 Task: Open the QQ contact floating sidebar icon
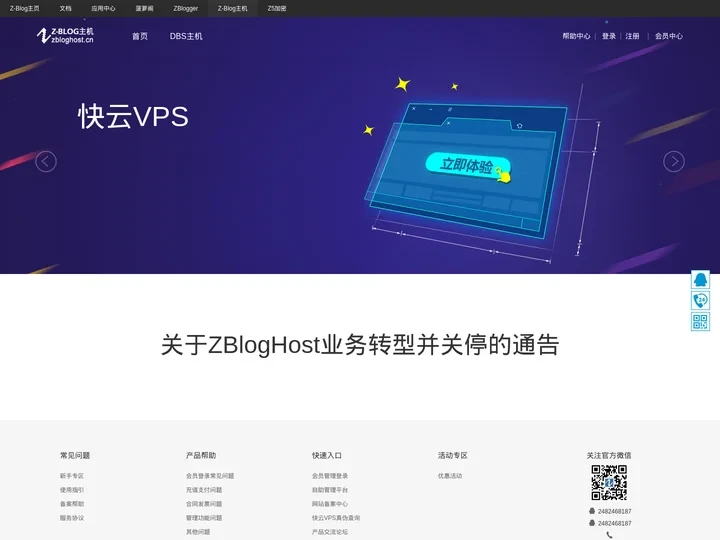[x=700, y=280]
